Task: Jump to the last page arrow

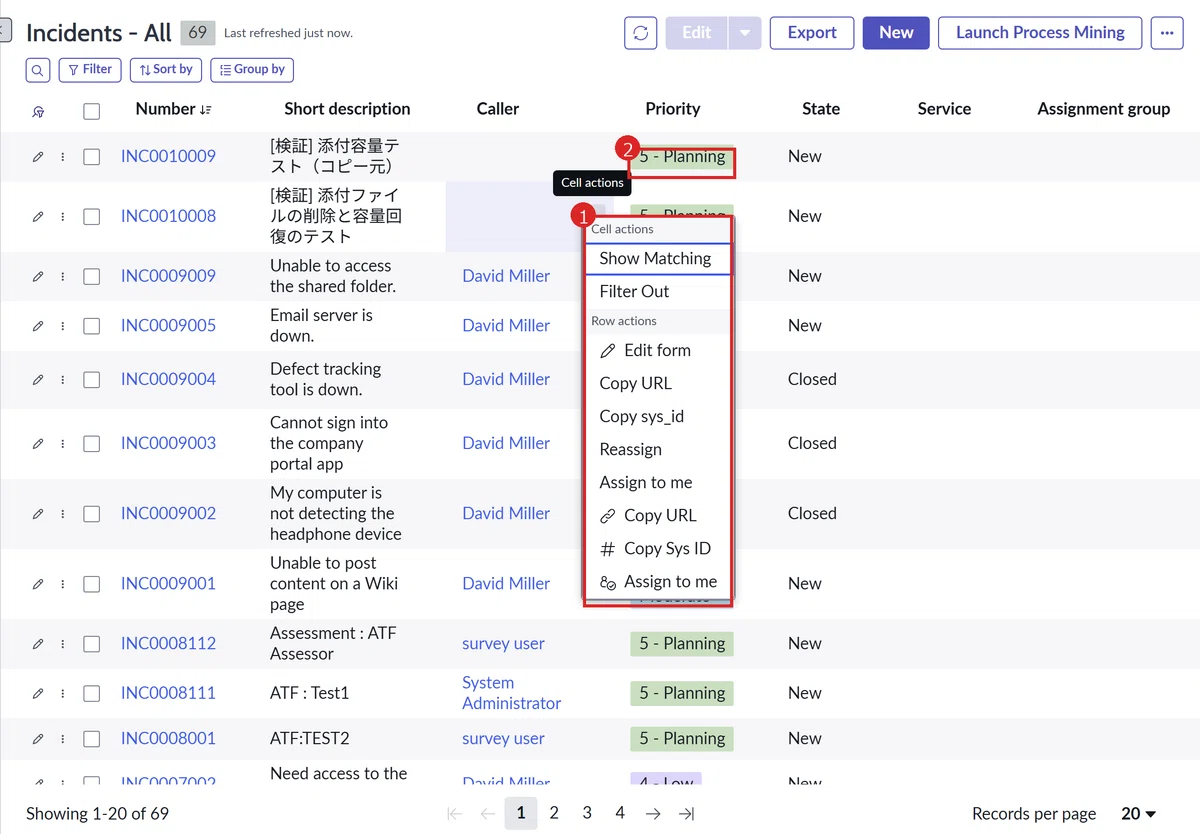Action: coord(686,814)
